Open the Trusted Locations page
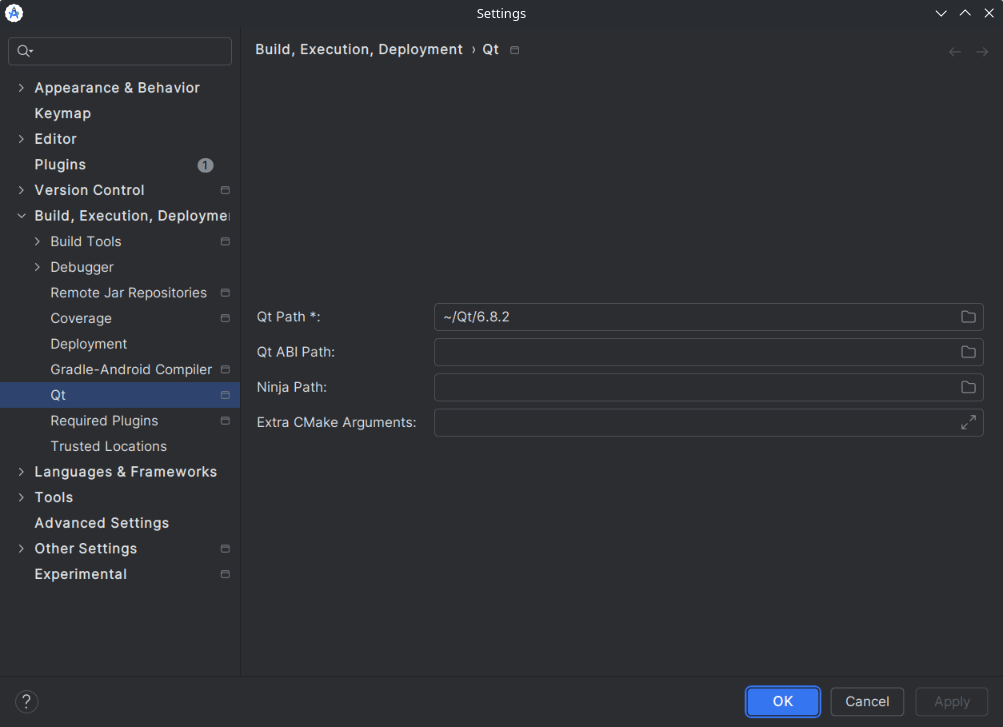Screen dimensions: 1003x727 coord(108,447)
